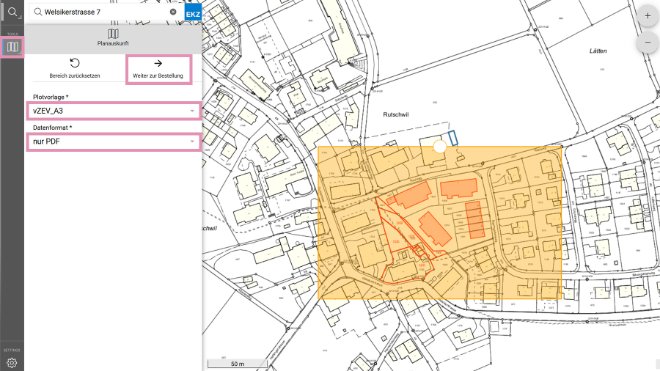The height and width of the screenshot is (371, 660).
Task: Open the Plotvorlage vZEV_A3 dropdown
Action: (114, 111)
